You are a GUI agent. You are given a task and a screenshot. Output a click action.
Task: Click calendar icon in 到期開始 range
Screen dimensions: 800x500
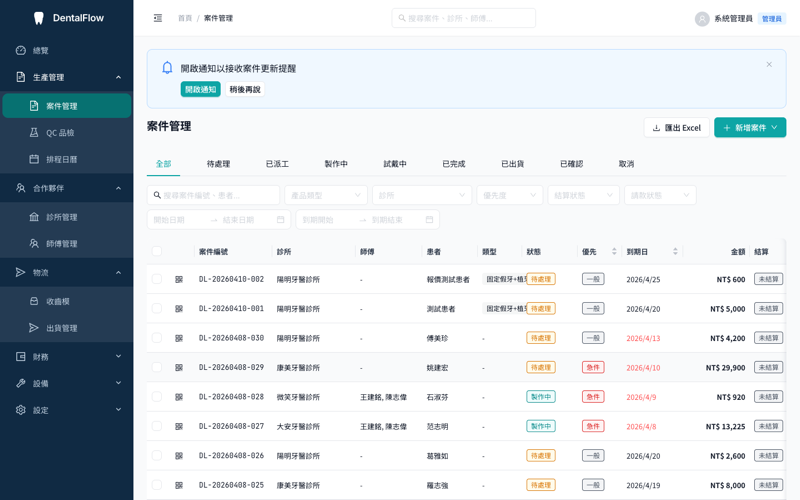(x=429, y=219)
